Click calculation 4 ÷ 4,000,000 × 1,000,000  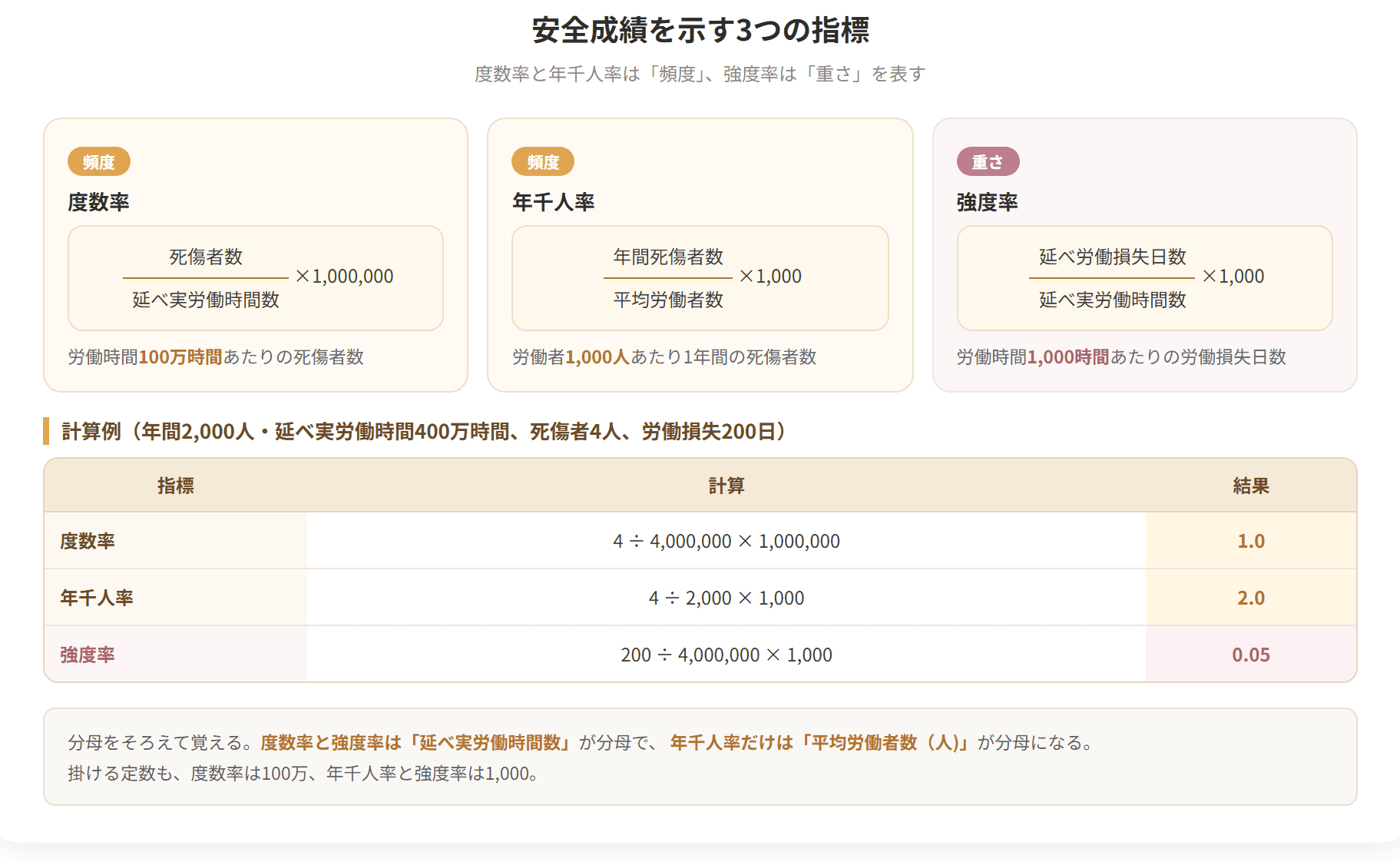click(x=726, y=541)
